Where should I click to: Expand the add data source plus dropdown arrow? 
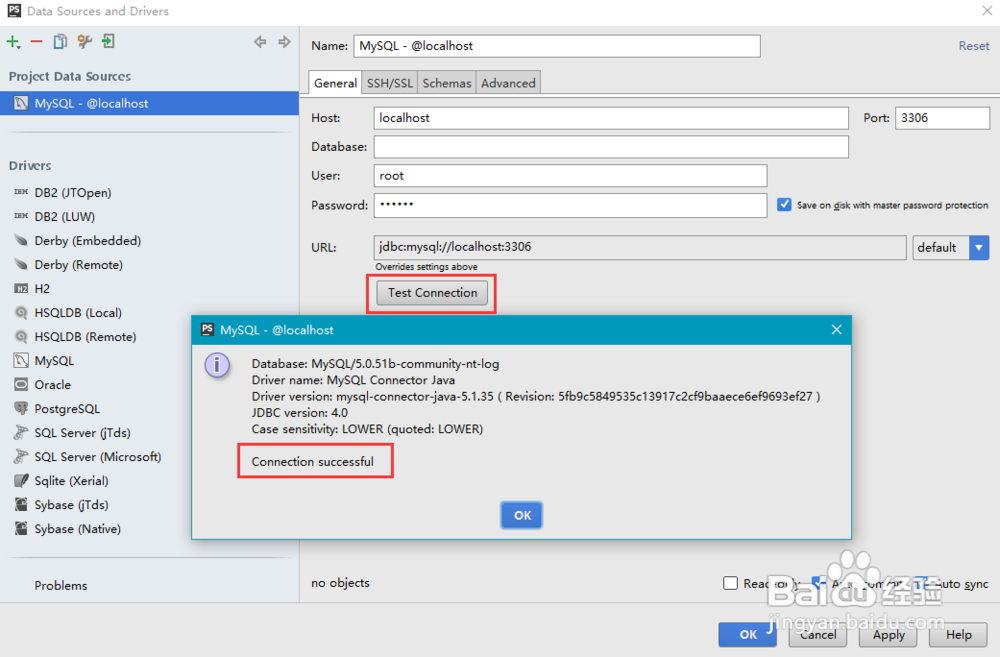click(x=19, y=47)
